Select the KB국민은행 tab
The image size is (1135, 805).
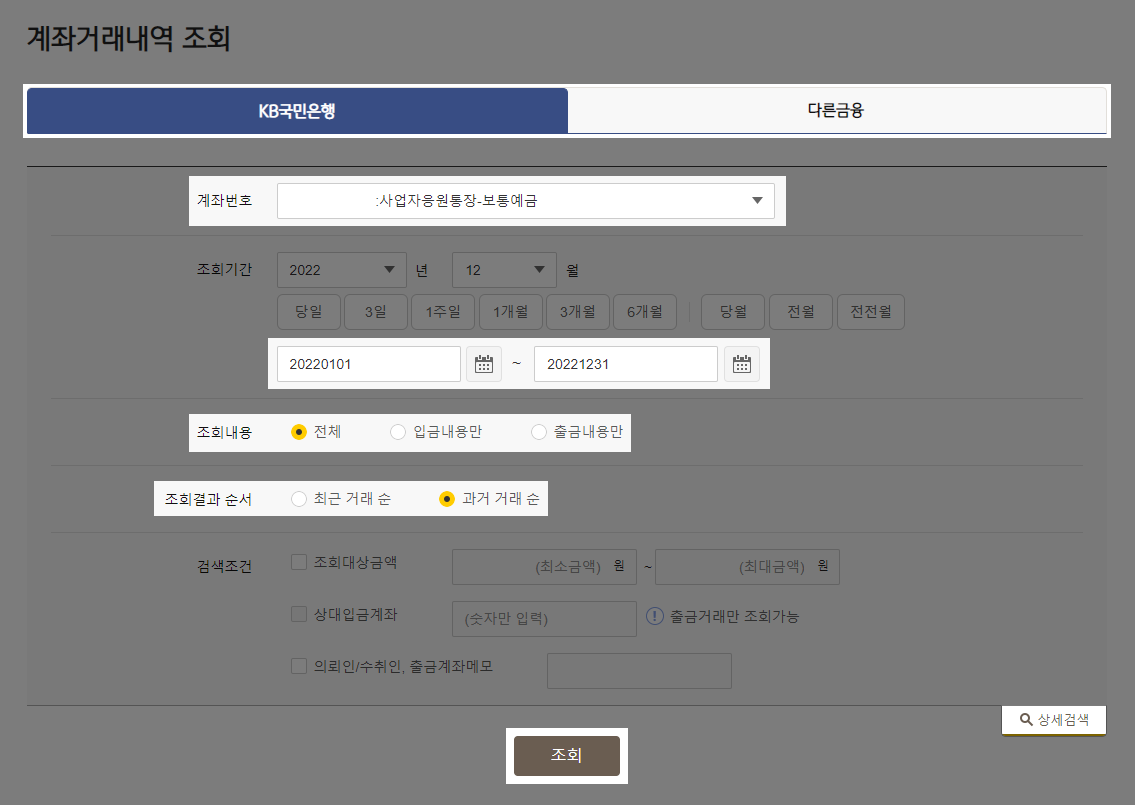[x=297, y=110]
